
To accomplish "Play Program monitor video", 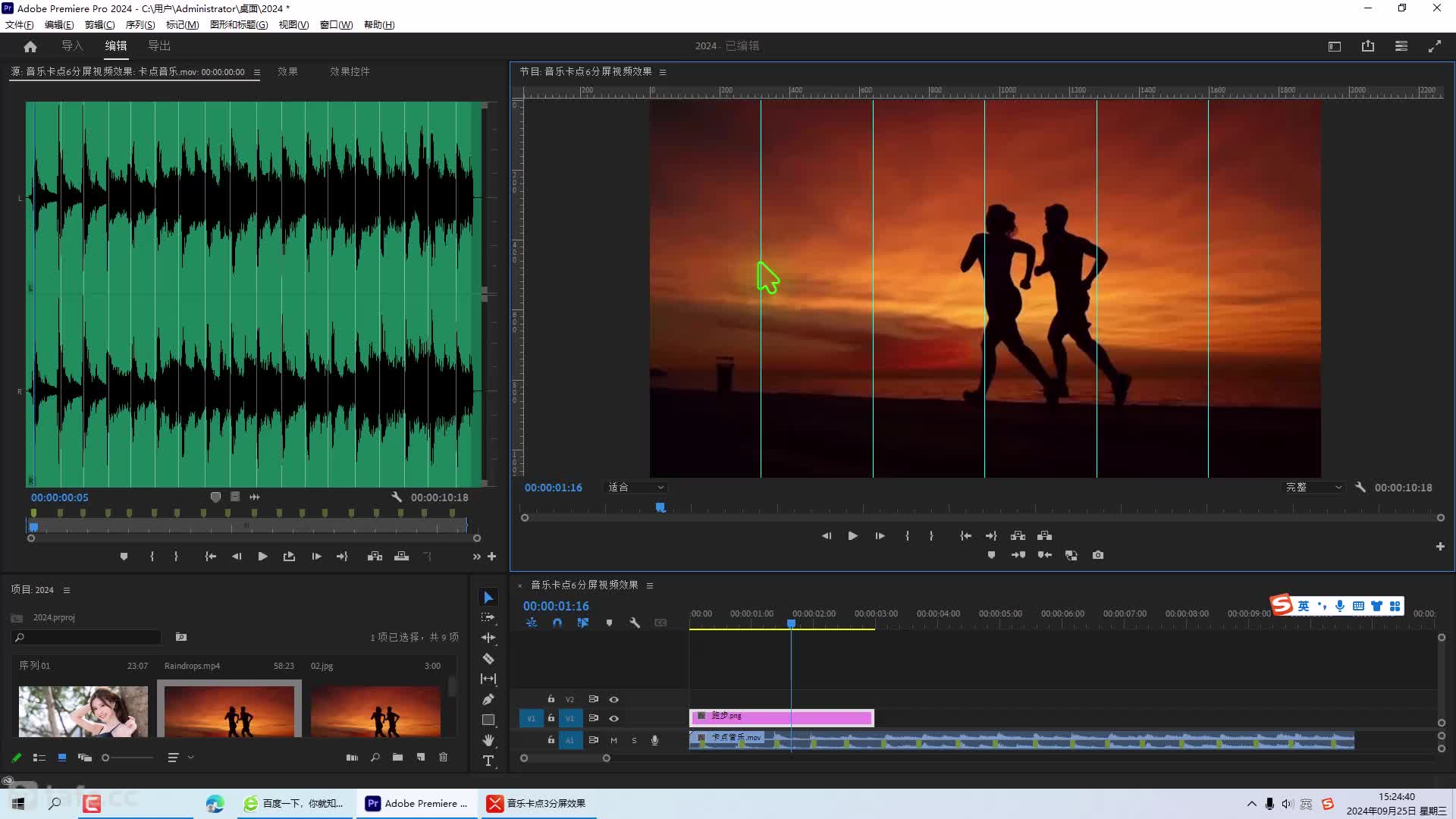I will pyautogui.click(x=853, y=535).
